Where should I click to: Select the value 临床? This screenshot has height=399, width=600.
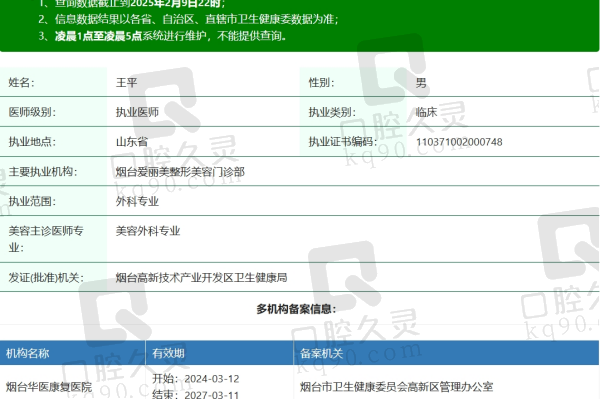point(426,112)
